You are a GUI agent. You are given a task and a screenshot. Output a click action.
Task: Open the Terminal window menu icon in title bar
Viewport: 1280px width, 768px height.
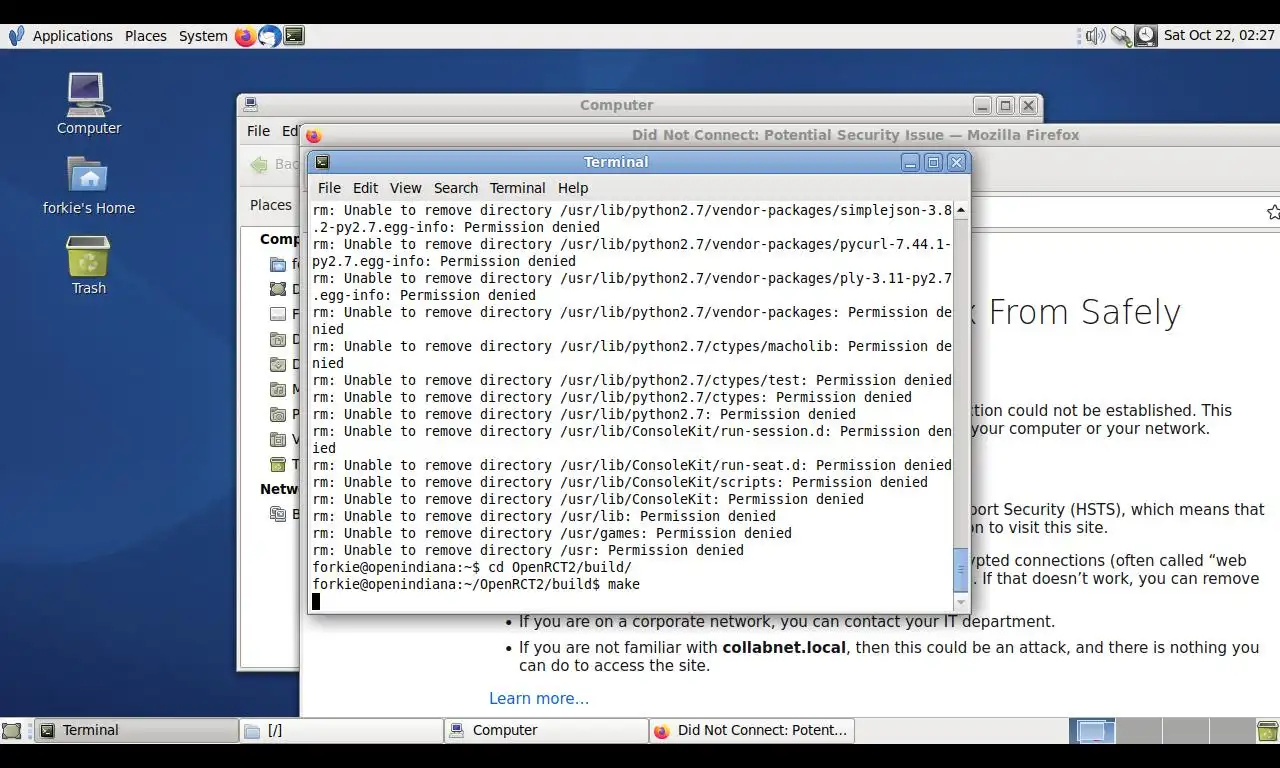coord(322,162)
